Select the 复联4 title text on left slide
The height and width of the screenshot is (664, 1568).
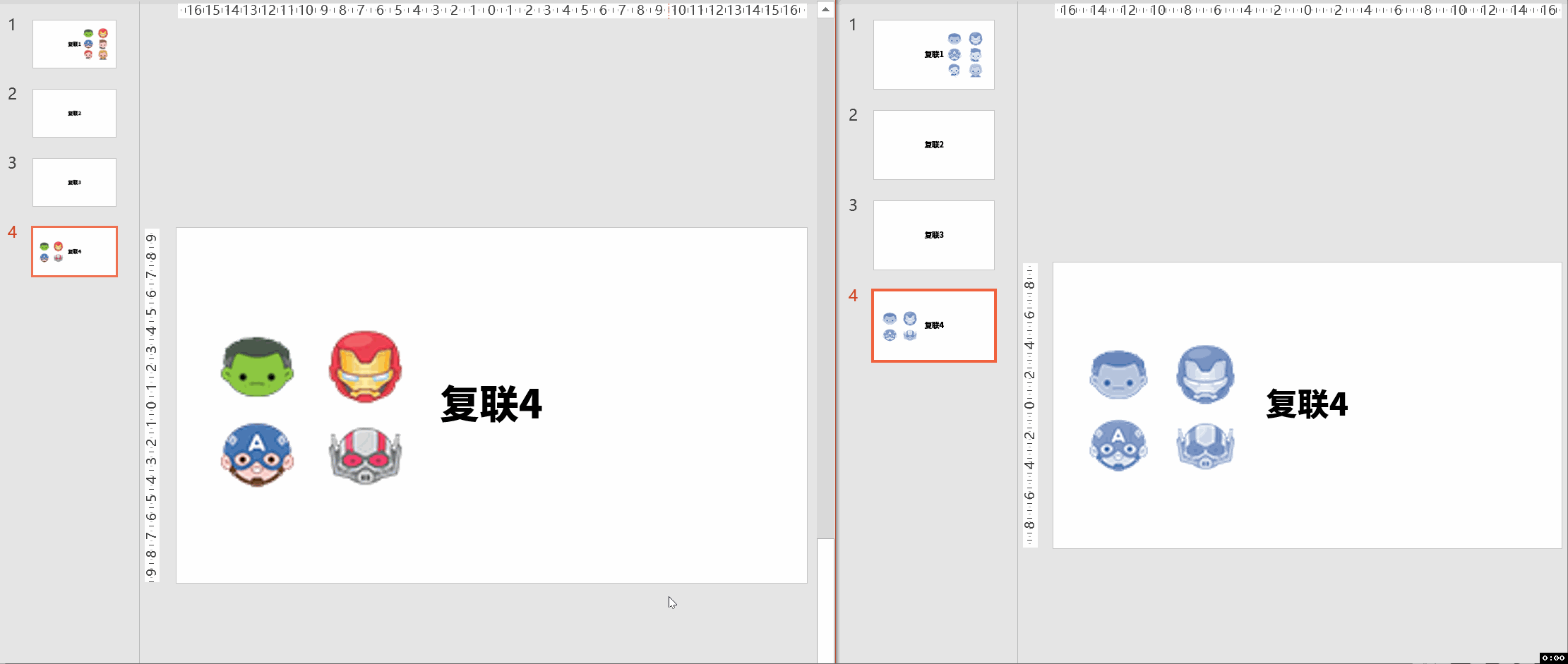click(x=491, y=404)
